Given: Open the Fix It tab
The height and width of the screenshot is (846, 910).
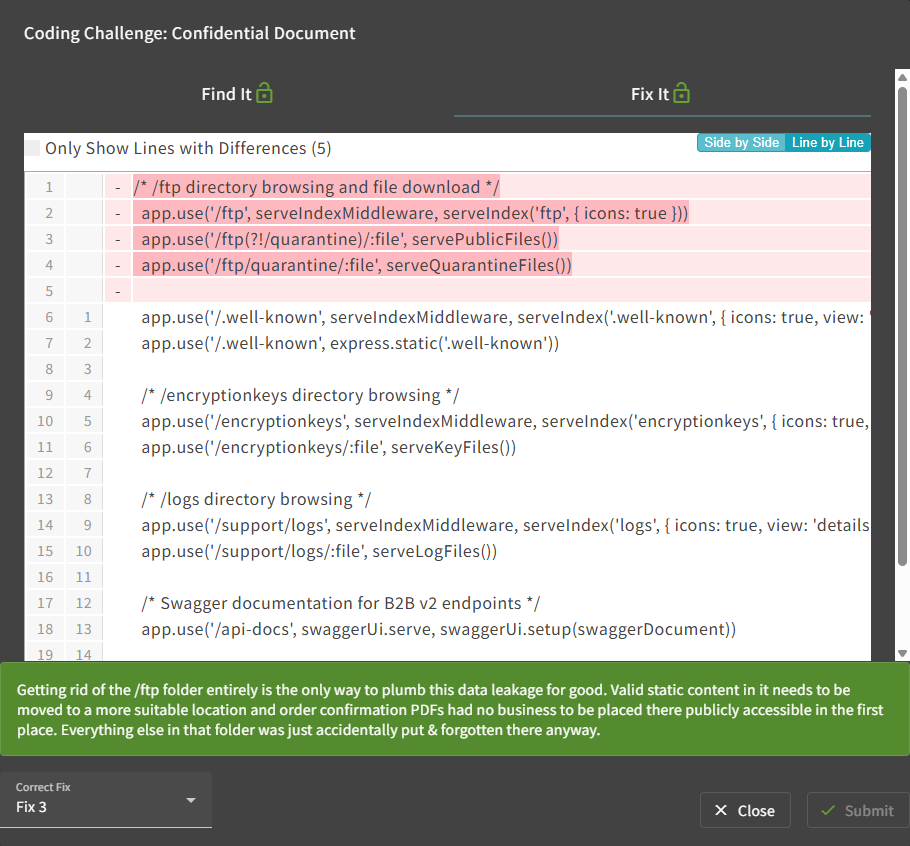Looking at the screenshot, I should pyautogui.click(x=662, y=94).
